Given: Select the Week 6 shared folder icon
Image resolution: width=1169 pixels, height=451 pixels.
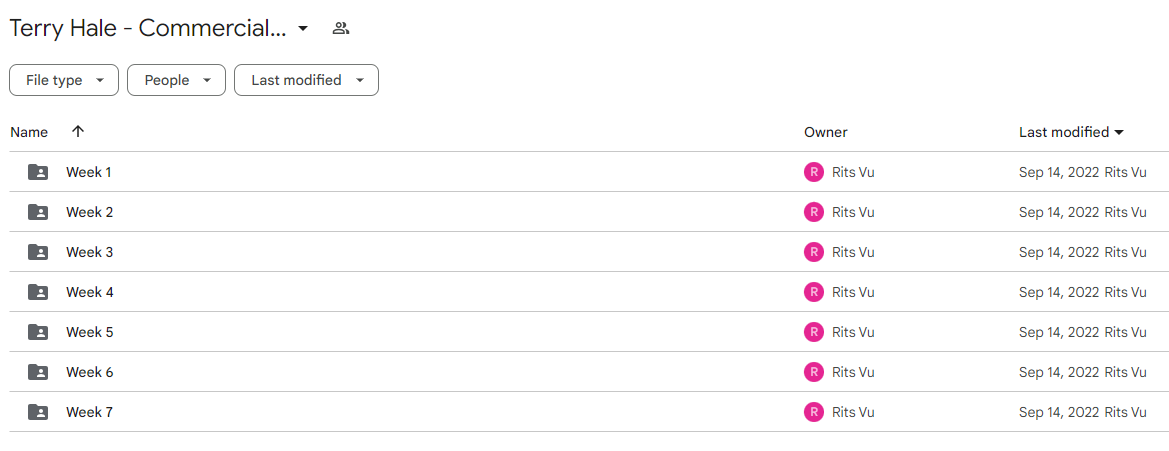Looking at the screenshot, I should (38, 372).
